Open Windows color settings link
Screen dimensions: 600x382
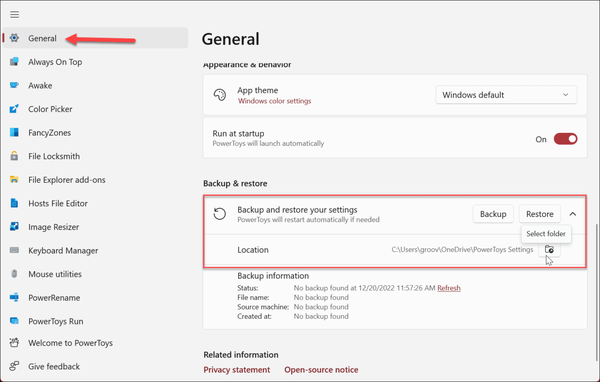(274, 101)
